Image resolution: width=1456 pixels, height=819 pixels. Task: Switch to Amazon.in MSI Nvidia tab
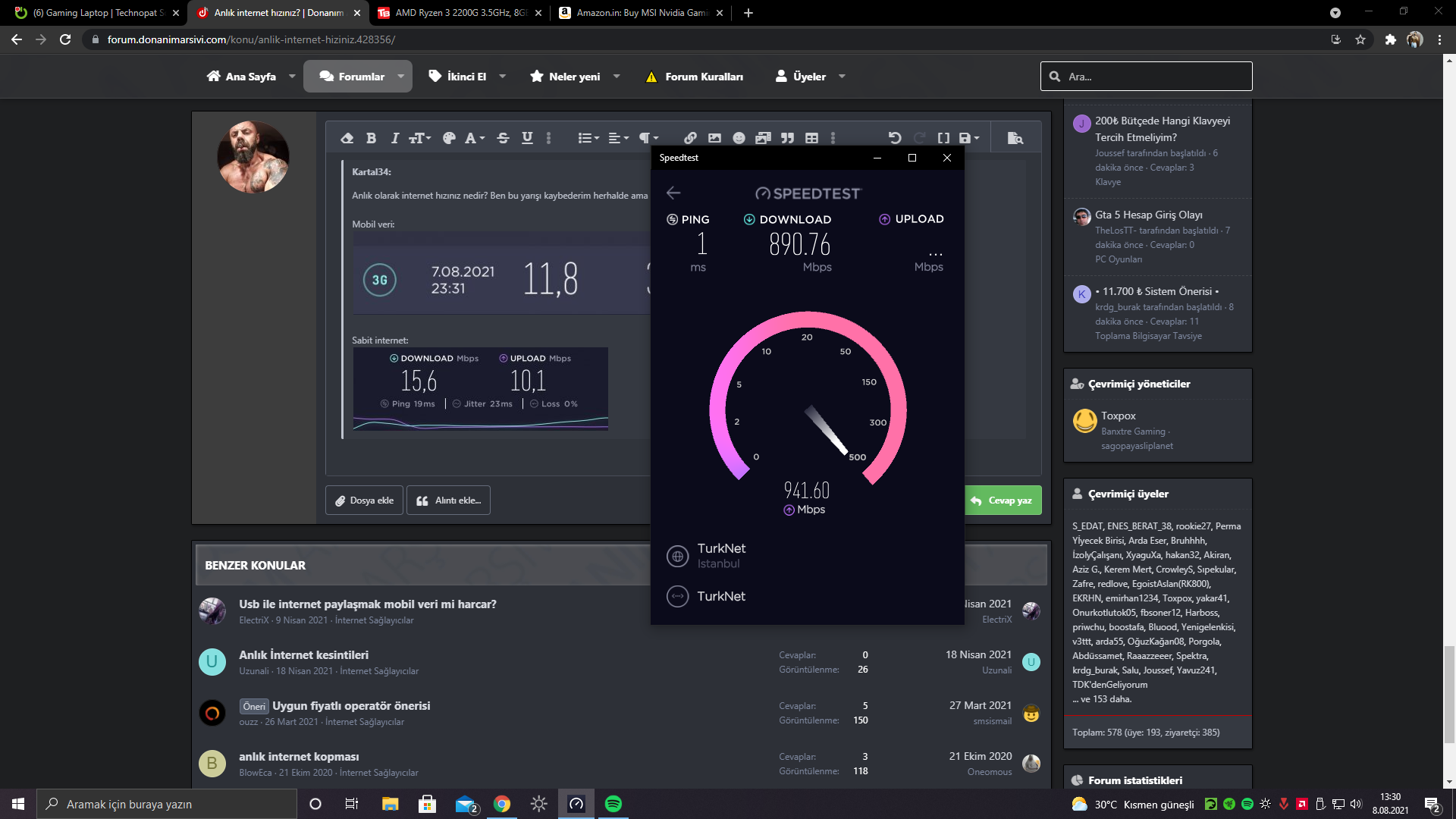tap(641, 13)
